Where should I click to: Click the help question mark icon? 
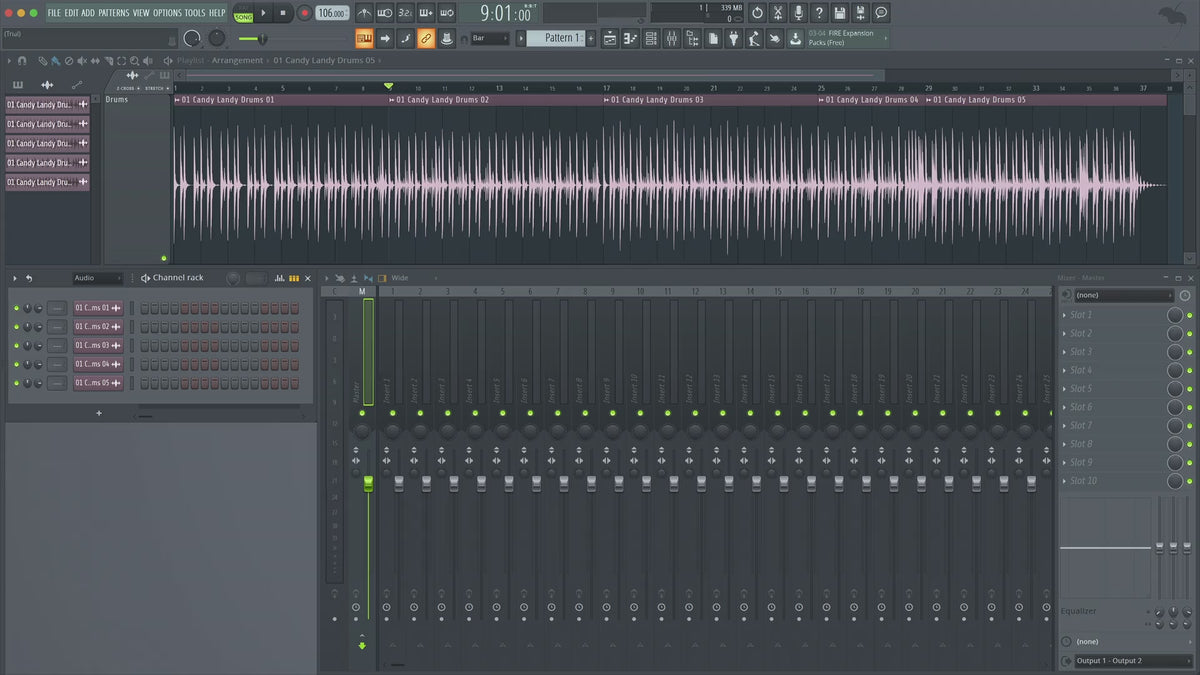pyautogui.click(x=819, y=13)
